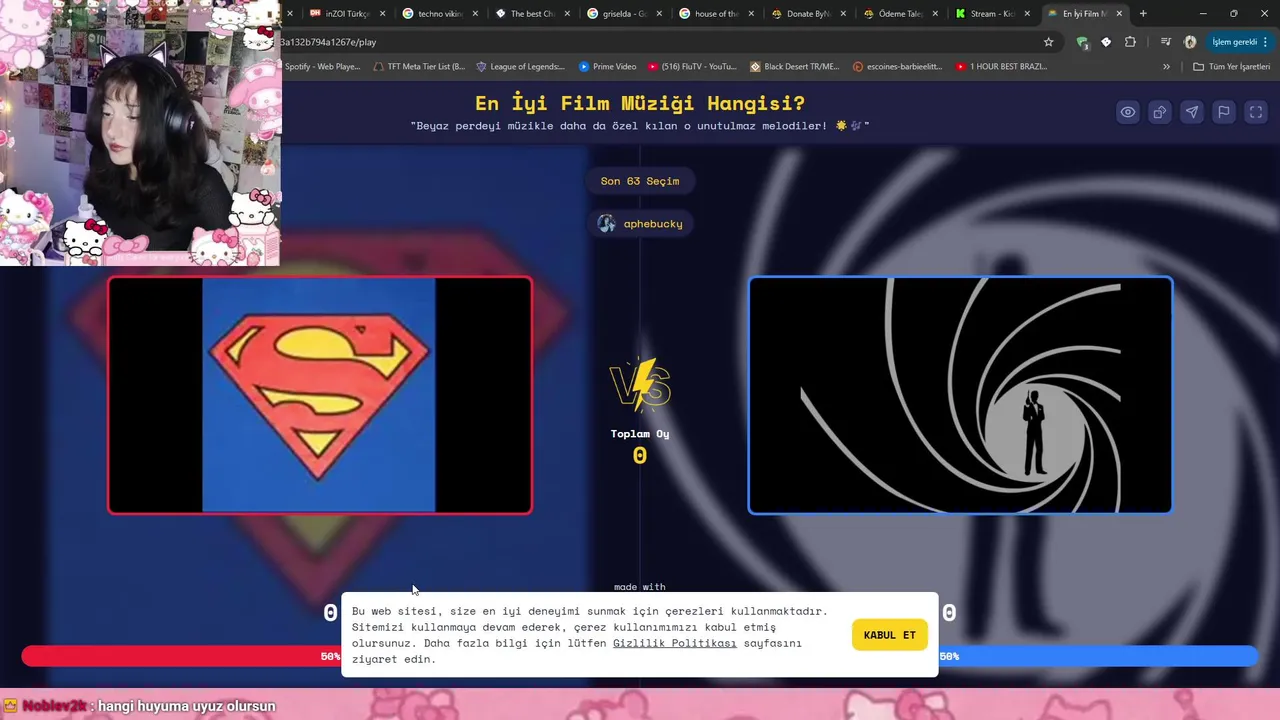Click the flag report icon
1280x720 pixels.
1223,112
